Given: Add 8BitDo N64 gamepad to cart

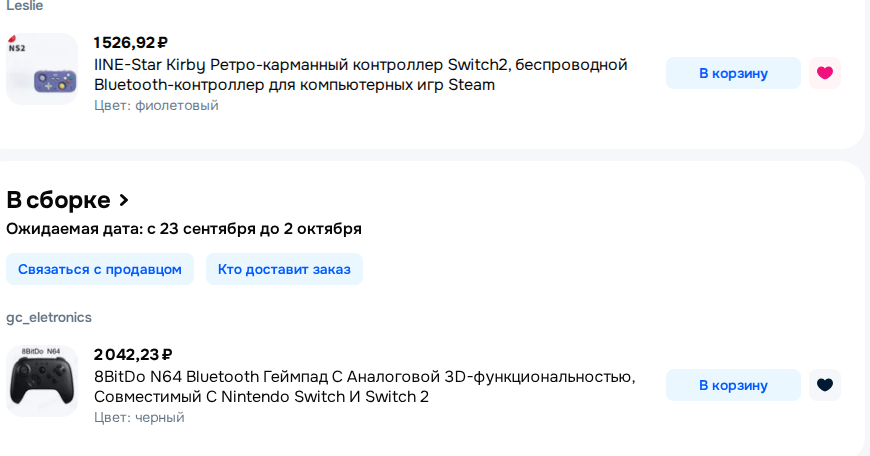Looking at the screenshot, I should pyautogui.click(x=733, y=385).
